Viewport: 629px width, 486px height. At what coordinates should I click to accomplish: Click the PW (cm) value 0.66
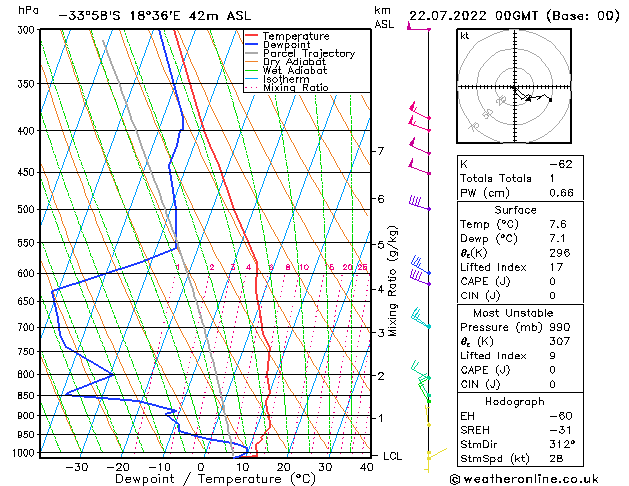[x=561, y=193]
